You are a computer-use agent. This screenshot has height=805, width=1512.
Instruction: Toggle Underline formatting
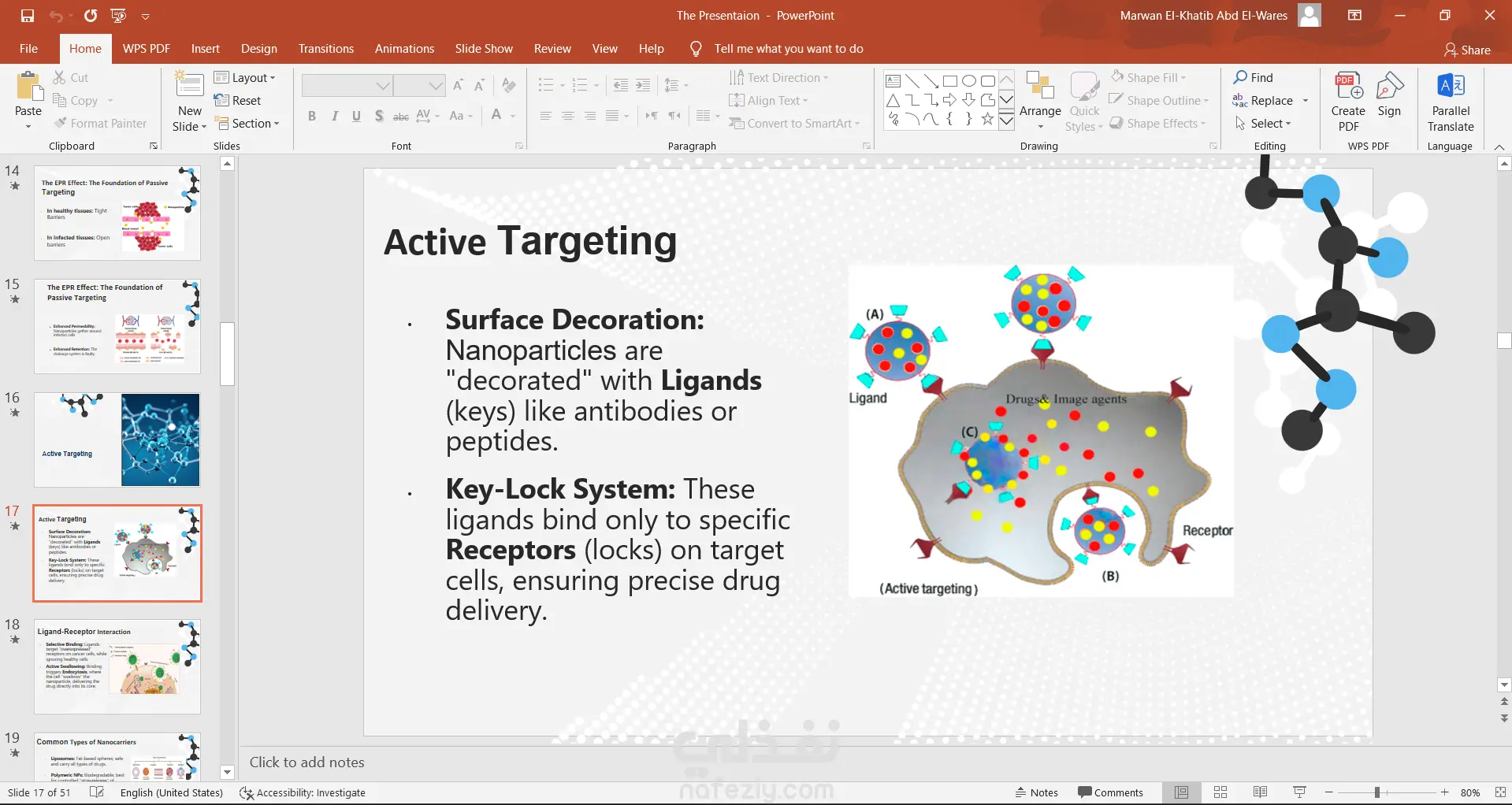356,116
